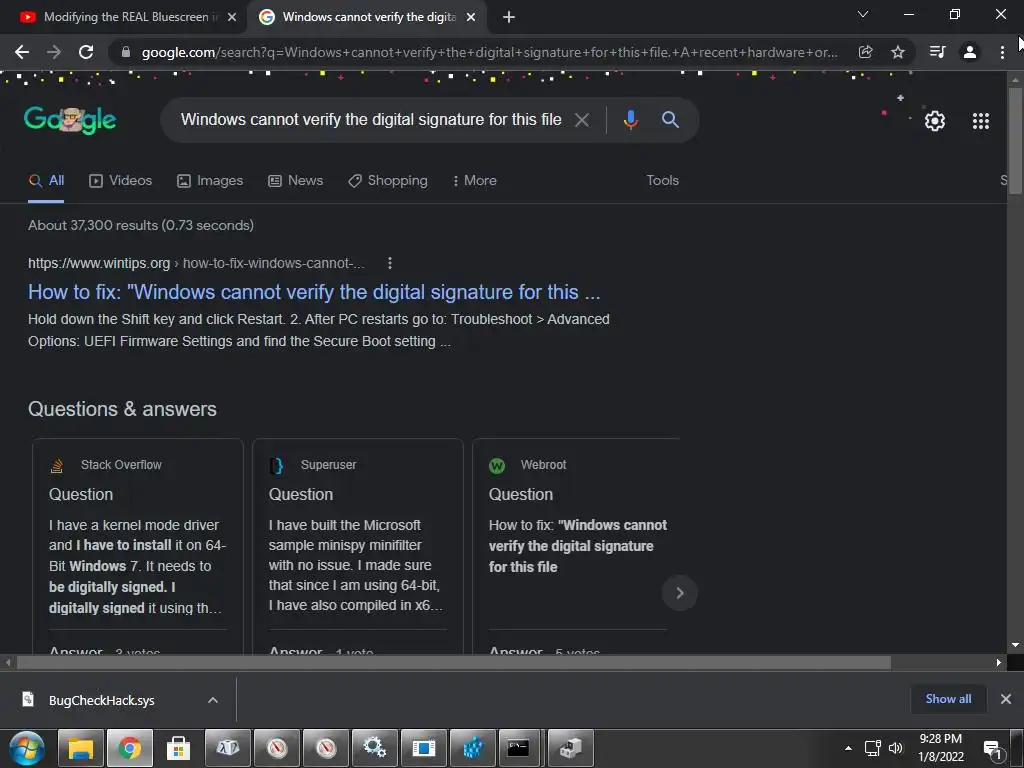The height and width of the screenshot is (768, 1024).
Task: Open the notification center icon
Action: [x=992, y=750]
